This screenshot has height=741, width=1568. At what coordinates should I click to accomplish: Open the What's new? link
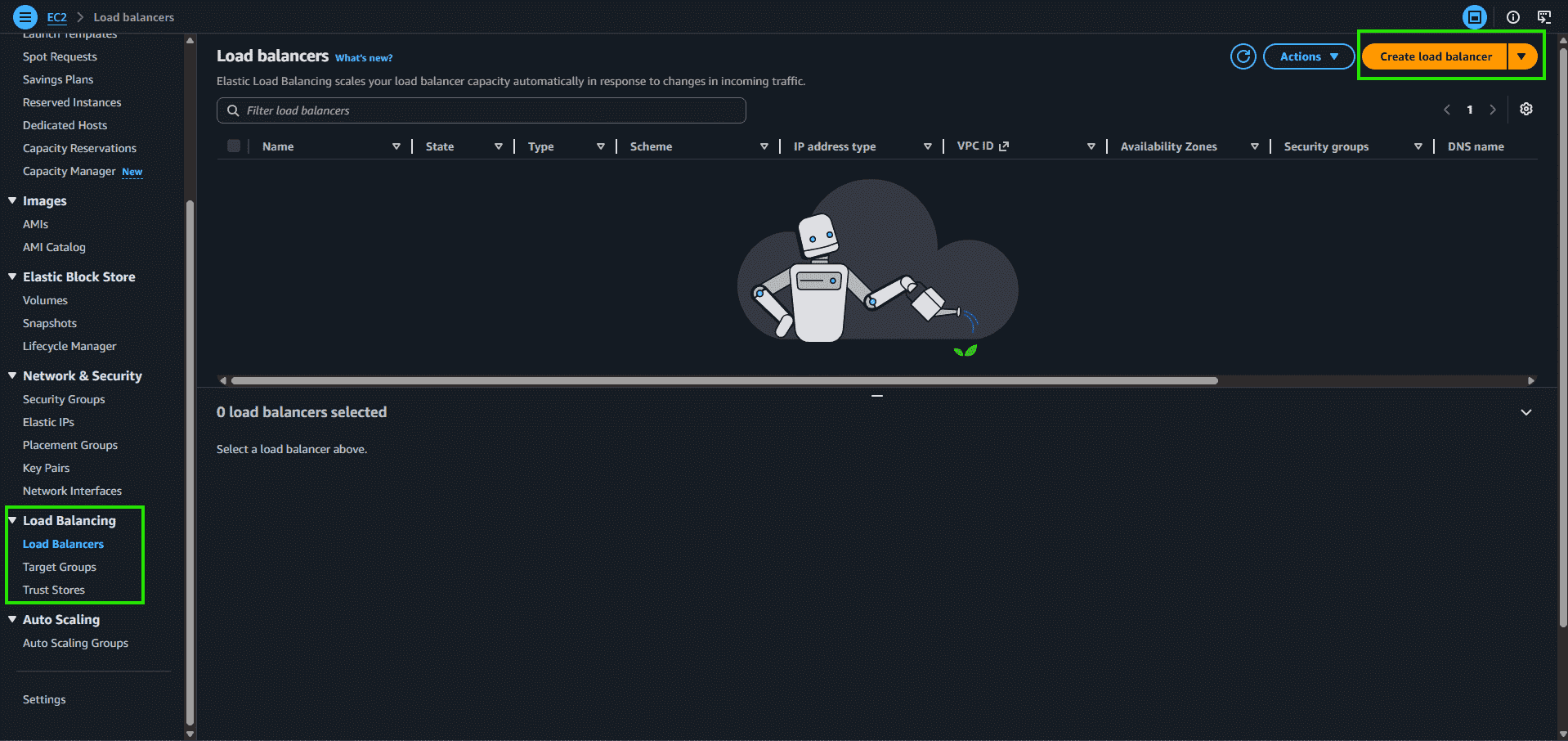(x=364, y=58)
